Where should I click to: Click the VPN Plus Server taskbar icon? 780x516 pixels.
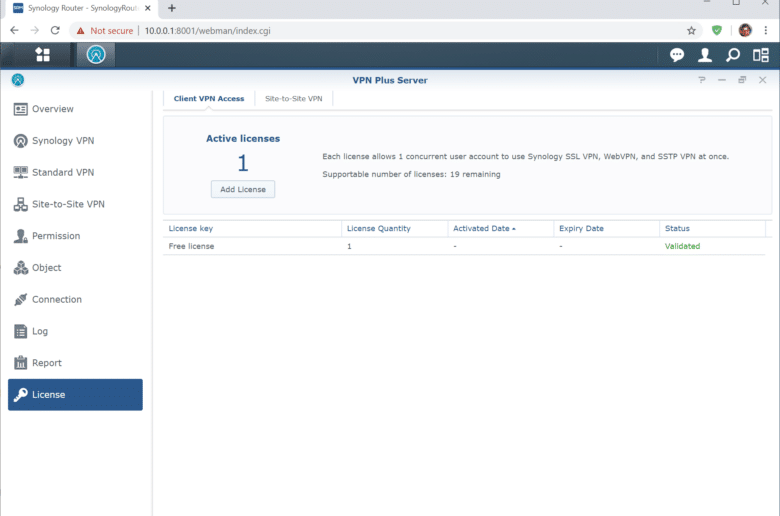pyautogui.click(x=96, y=55)
